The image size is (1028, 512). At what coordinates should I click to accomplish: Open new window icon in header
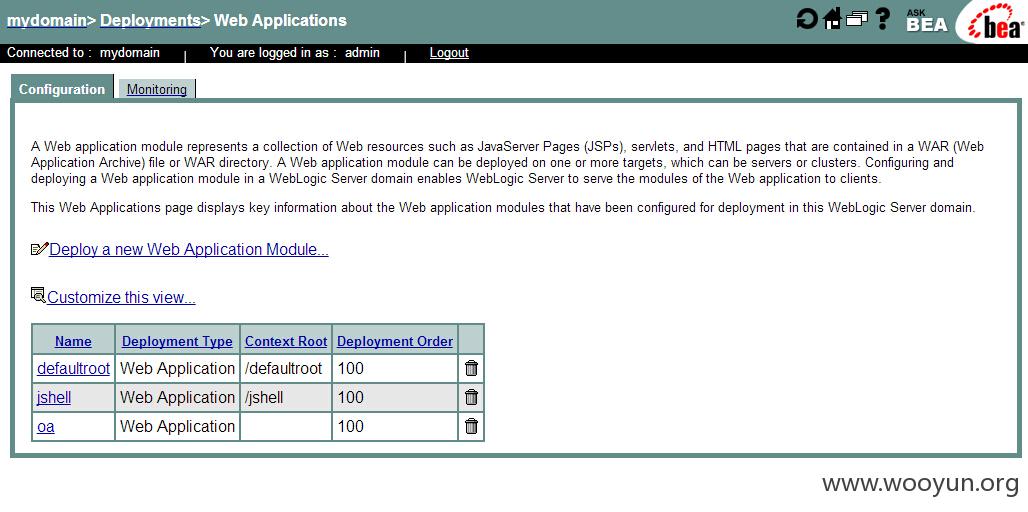(x=856, y=18)
